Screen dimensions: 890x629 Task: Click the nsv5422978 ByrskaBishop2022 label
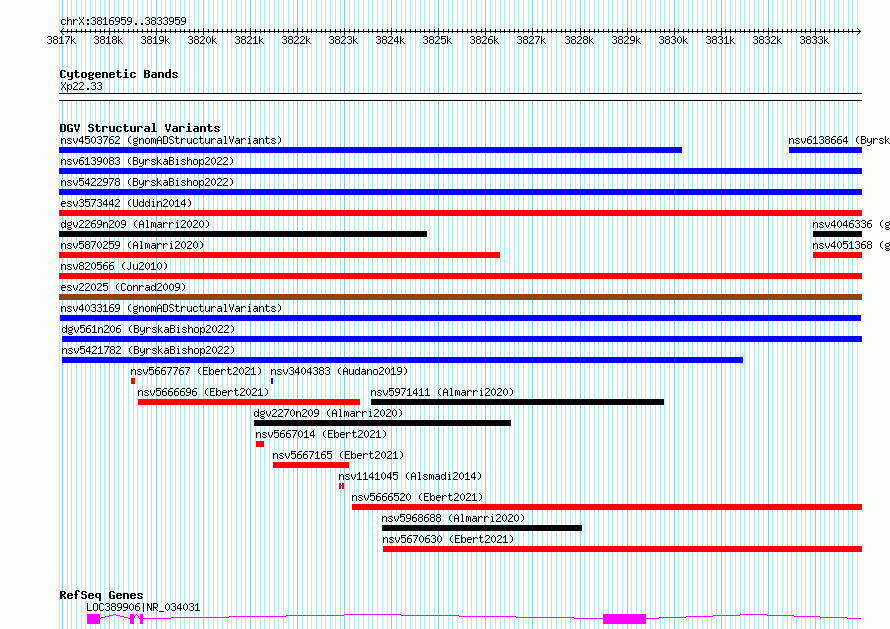pyautogui.click(x=147, y=182)
